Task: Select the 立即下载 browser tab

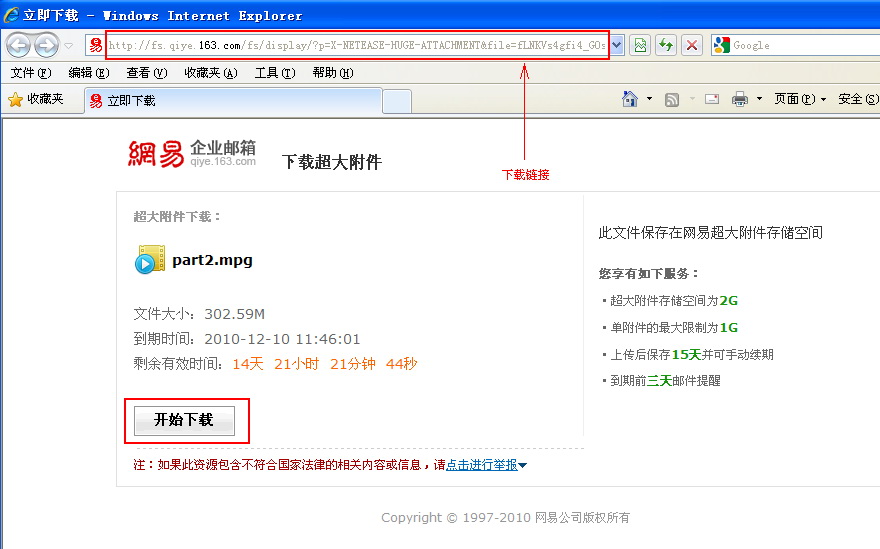Action: click(x=232, y=100)
